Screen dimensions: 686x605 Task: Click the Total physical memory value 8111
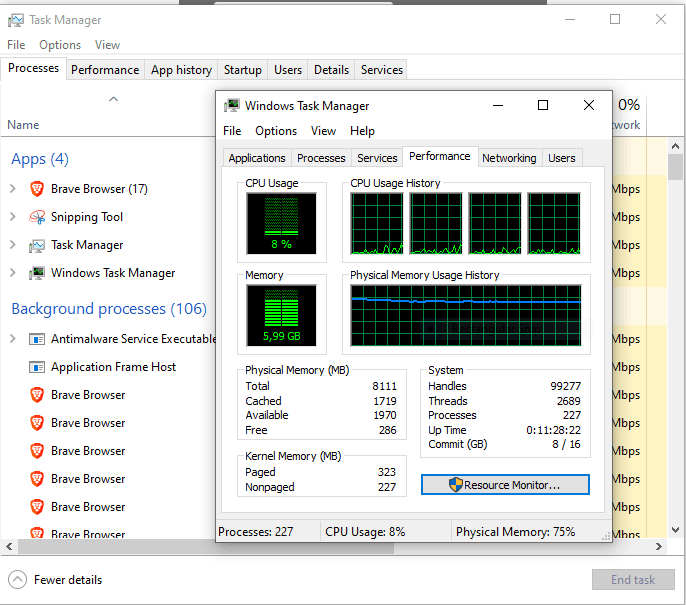[384, 386]
